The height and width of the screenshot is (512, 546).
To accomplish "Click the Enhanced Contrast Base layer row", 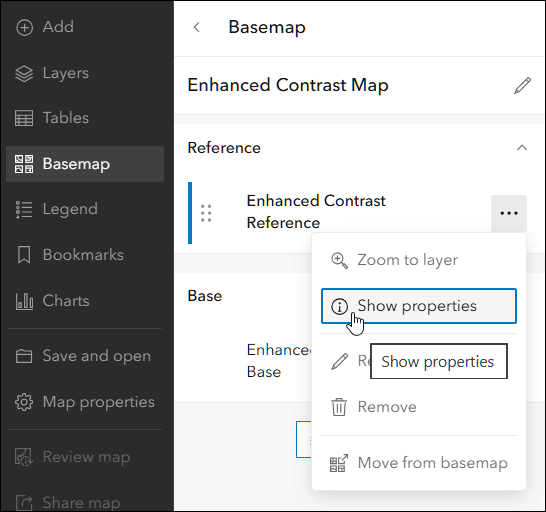I will 249,361.
